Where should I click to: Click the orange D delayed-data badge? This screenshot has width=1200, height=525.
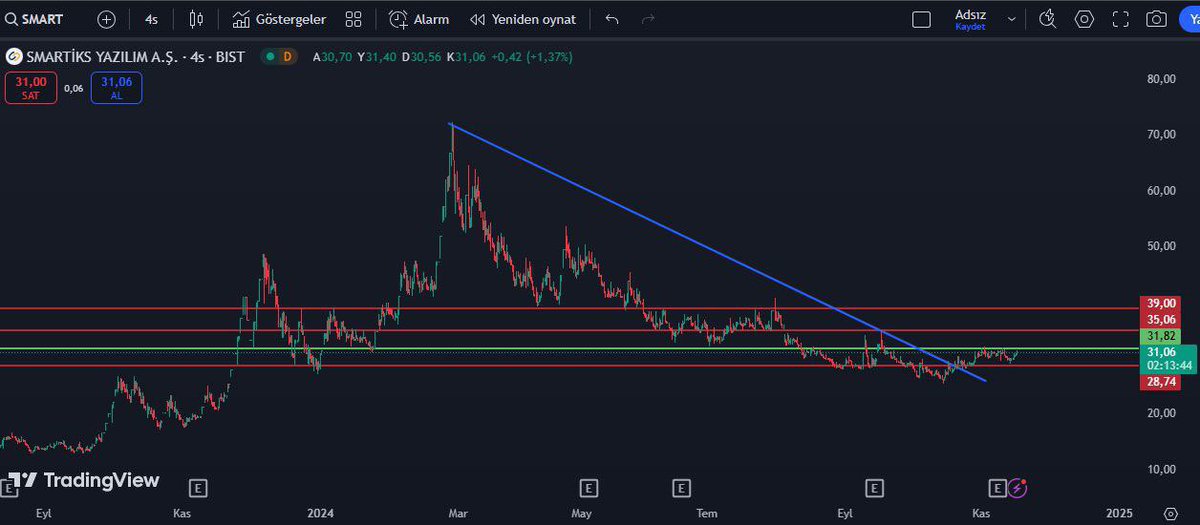coord(287,57)
